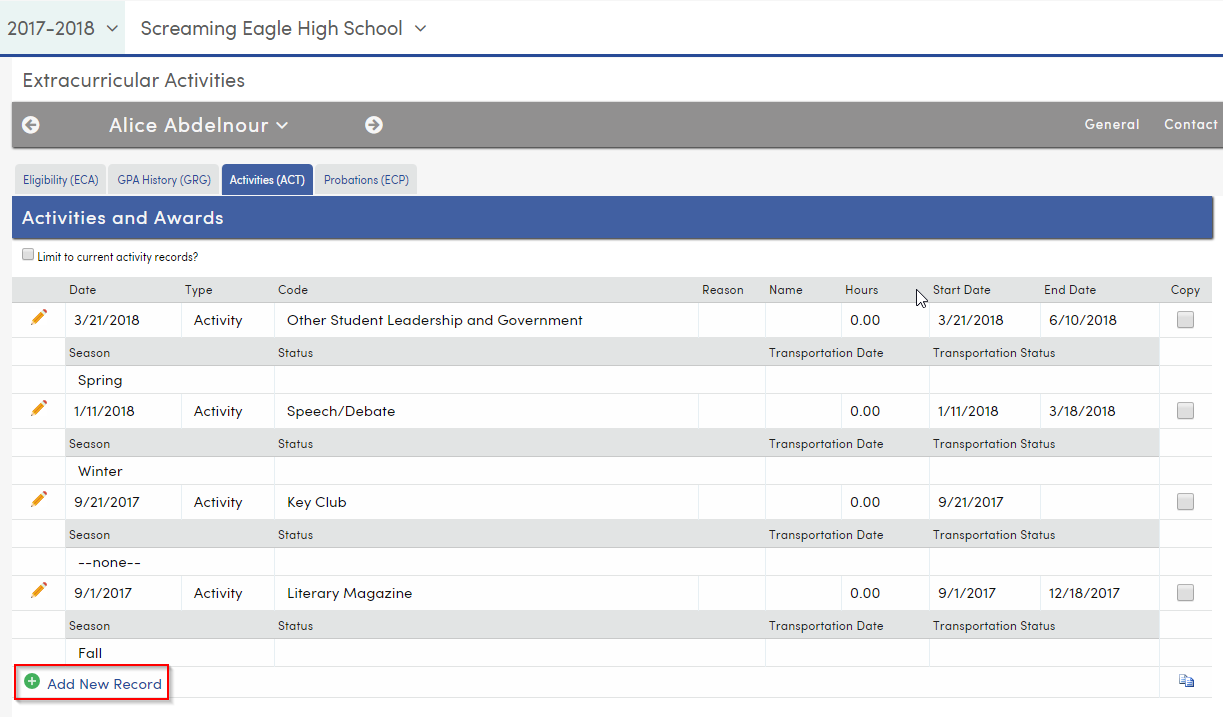Select Activities (ACT) tab
Screen dimensions: 1223x717
coord(267,180)
